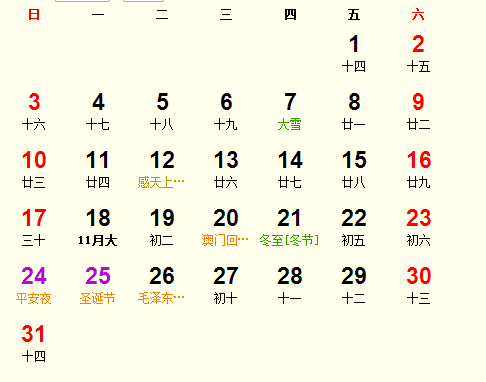Open day 12 with 感天上 note

click(161, 169)
